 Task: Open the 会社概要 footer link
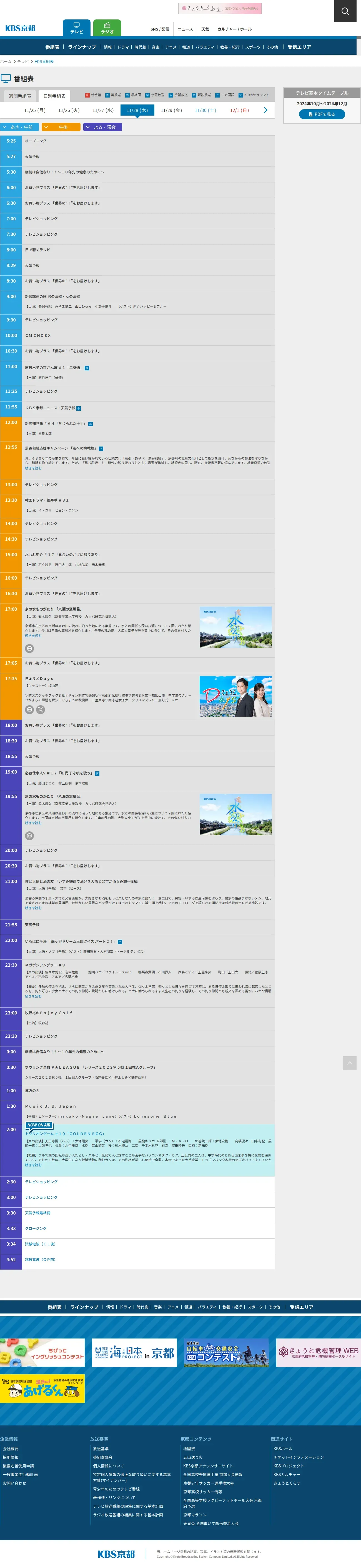coord(10,1449)
